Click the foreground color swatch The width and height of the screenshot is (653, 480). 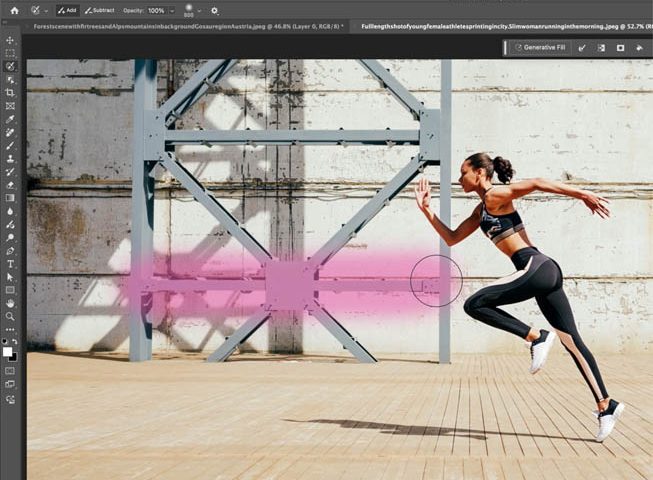point(8,352)
